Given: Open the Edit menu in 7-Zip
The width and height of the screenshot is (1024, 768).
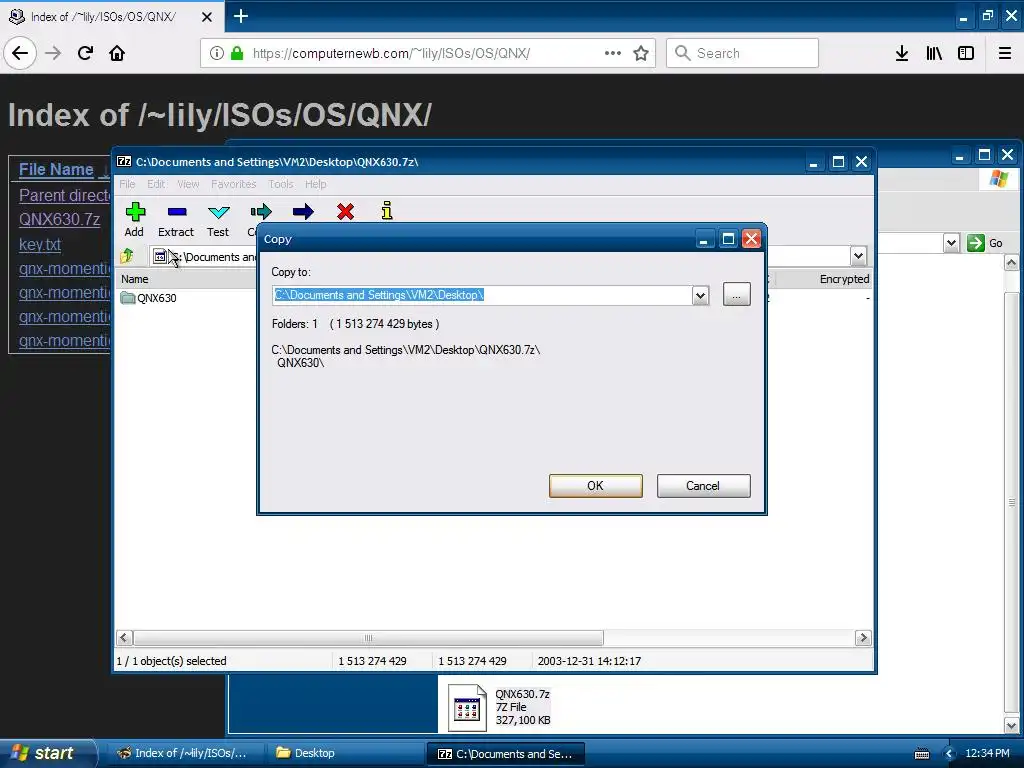Looking at the screenshot, I should [156, 184].
